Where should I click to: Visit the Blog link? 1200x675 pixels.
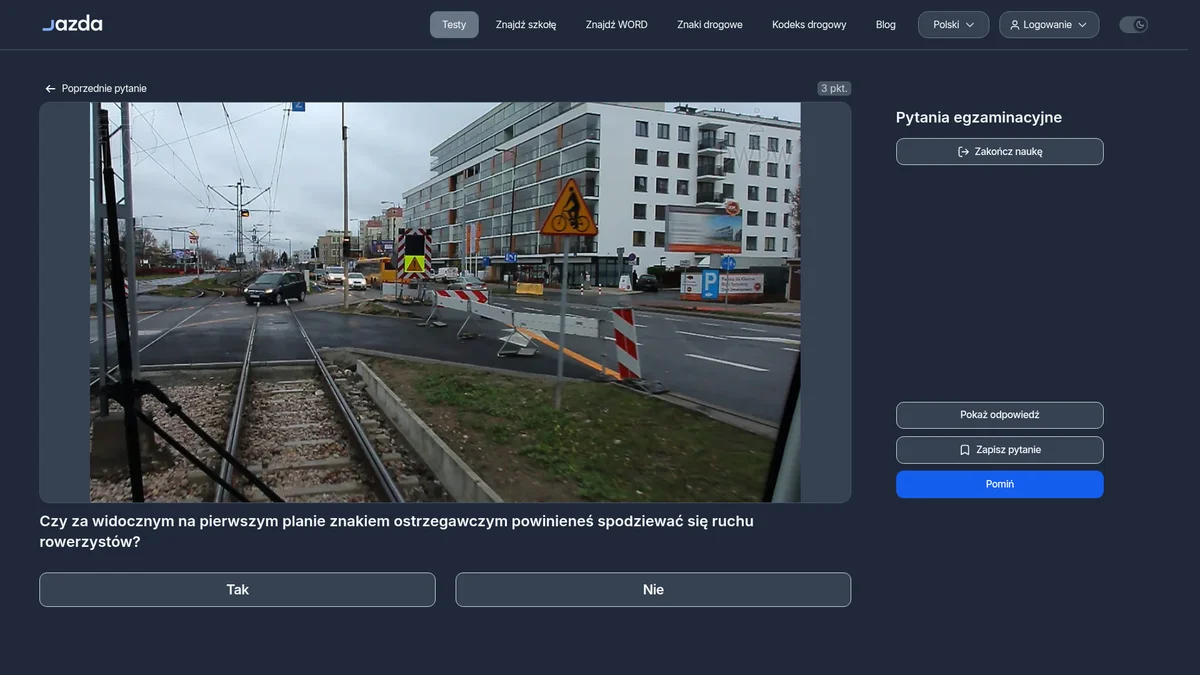click(886, 25)
